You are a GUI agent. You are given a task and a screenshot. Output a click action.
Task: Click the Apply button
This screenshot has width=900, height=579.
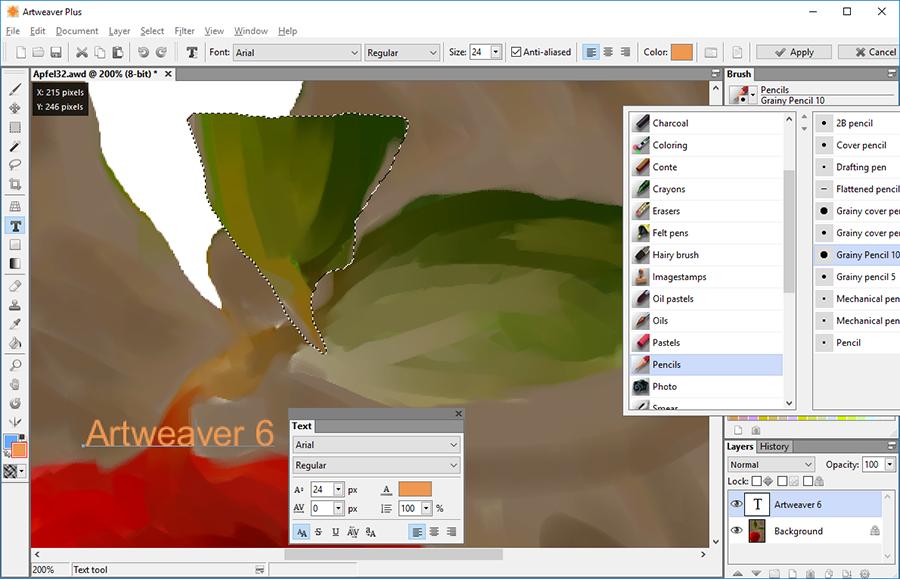pyautogui.click(x=793, y=52)
